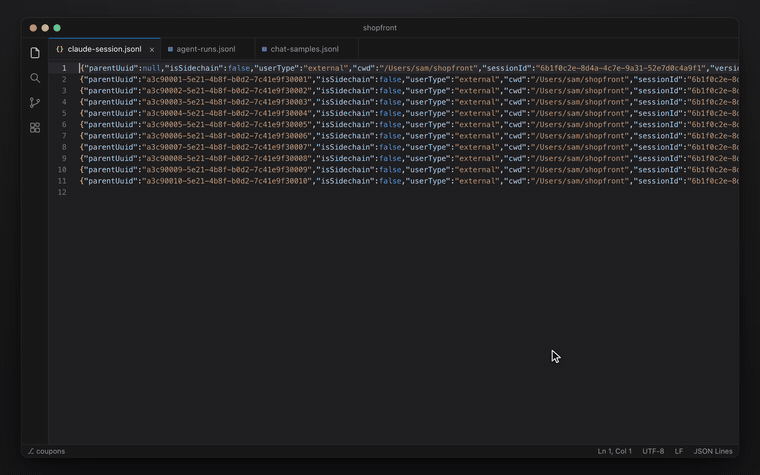Click UUID ending 30006 on line 7

pyautogui.click(x=227, y=136)
